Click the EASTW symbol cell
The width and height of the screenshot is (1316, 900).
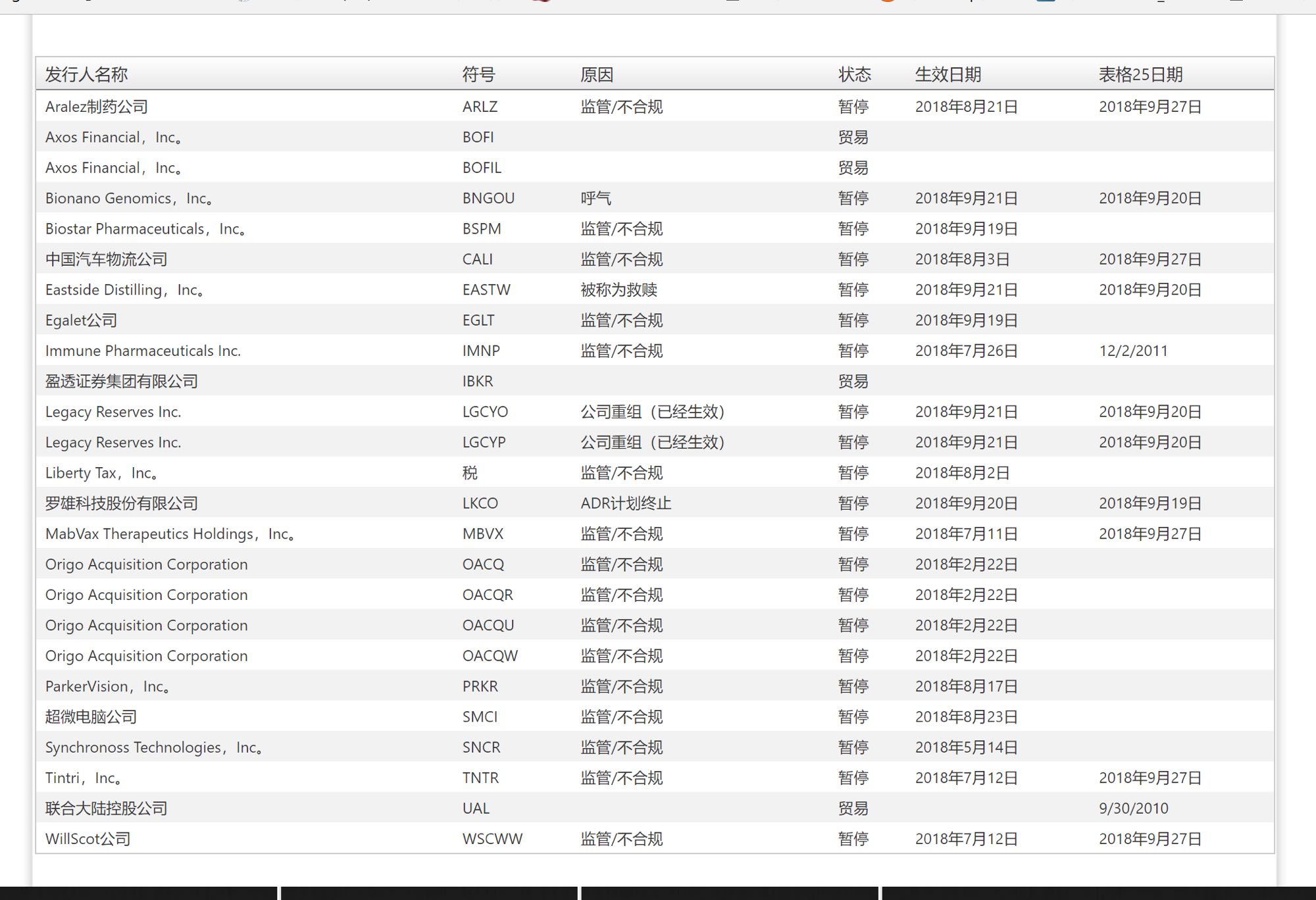pos(486,289)
